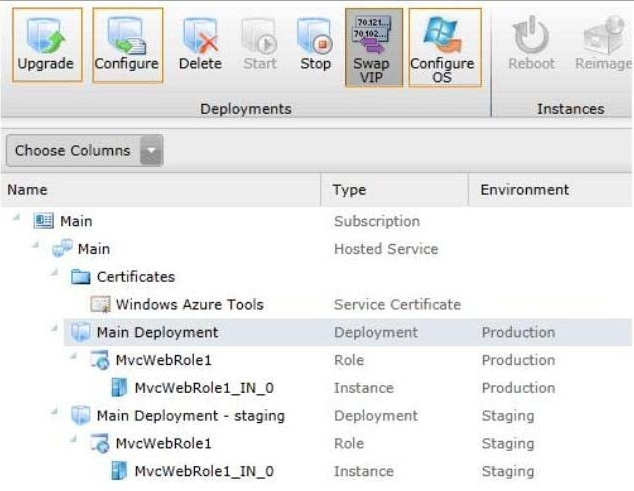Click the production MvcWebRole1 role icon
Image resolution: width=634 pixels, height=491 pixels.
point(99,360)
